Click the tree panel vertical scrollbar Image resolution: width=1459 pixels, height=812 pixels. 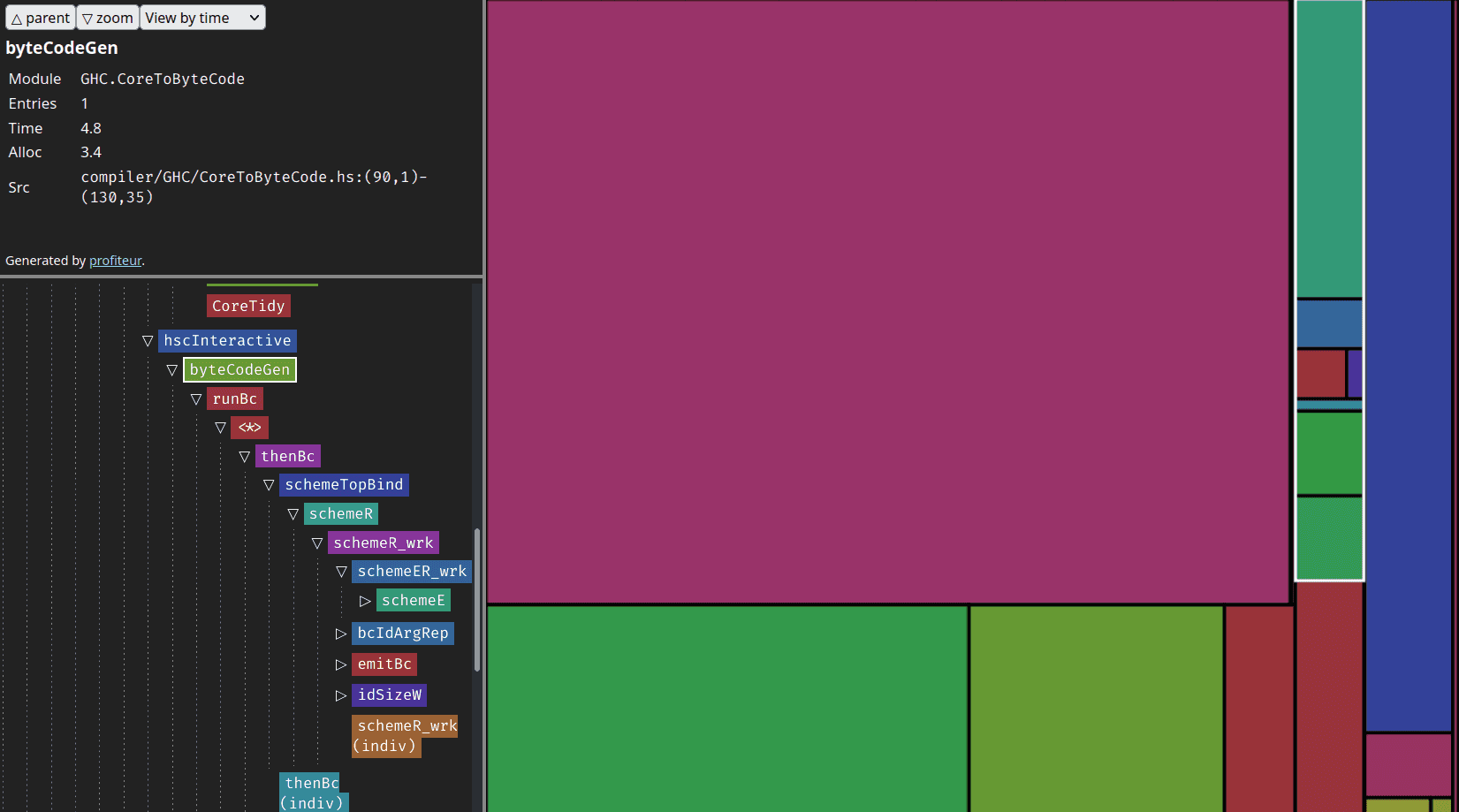[477, 601]
